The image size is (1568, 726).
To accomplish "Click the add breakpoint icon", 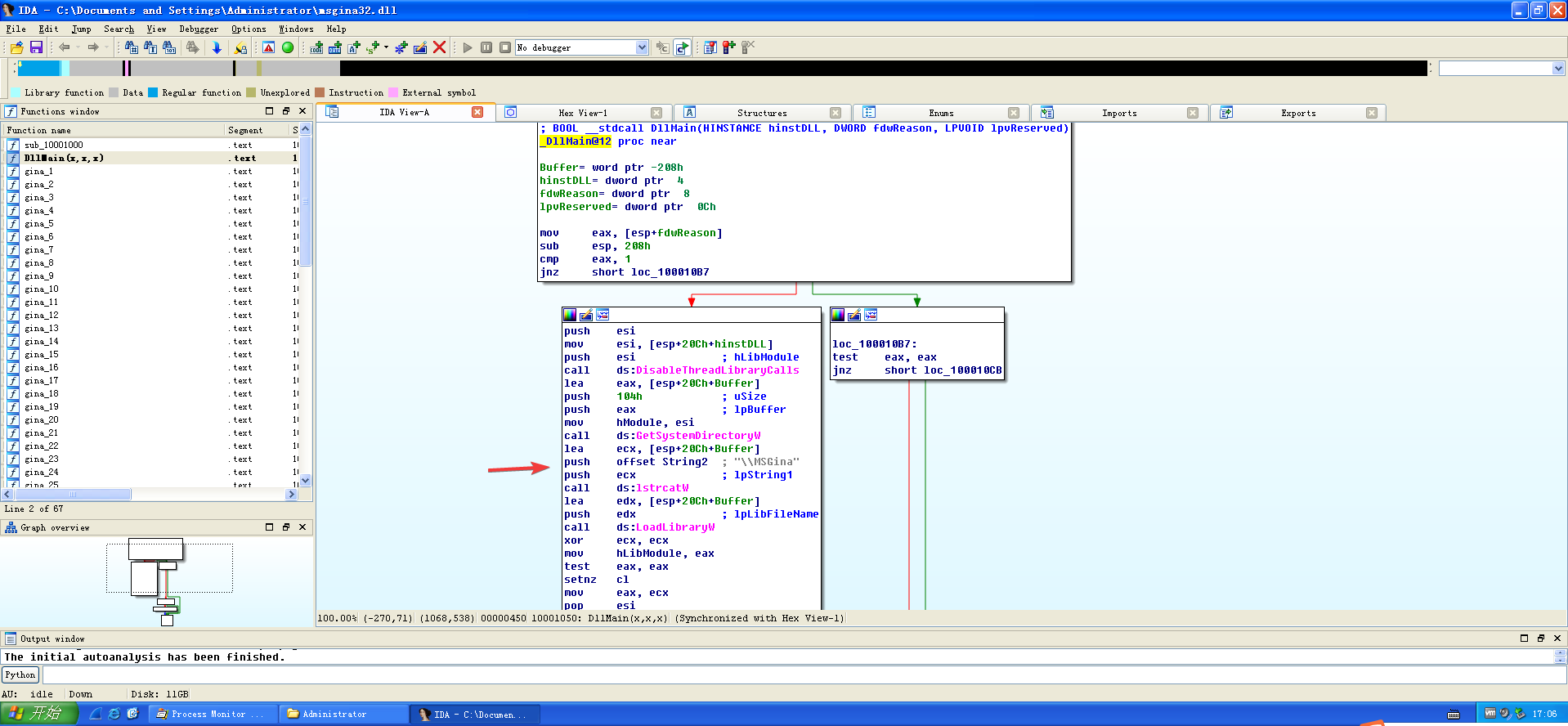I will (x=728, y=47).
